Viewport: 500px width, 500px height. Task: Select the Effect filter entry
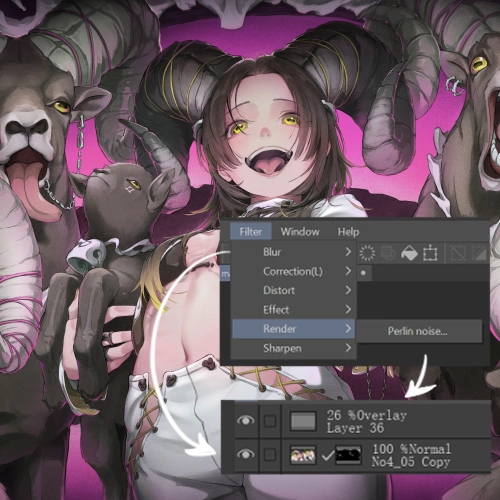click(x=294, y=310)
